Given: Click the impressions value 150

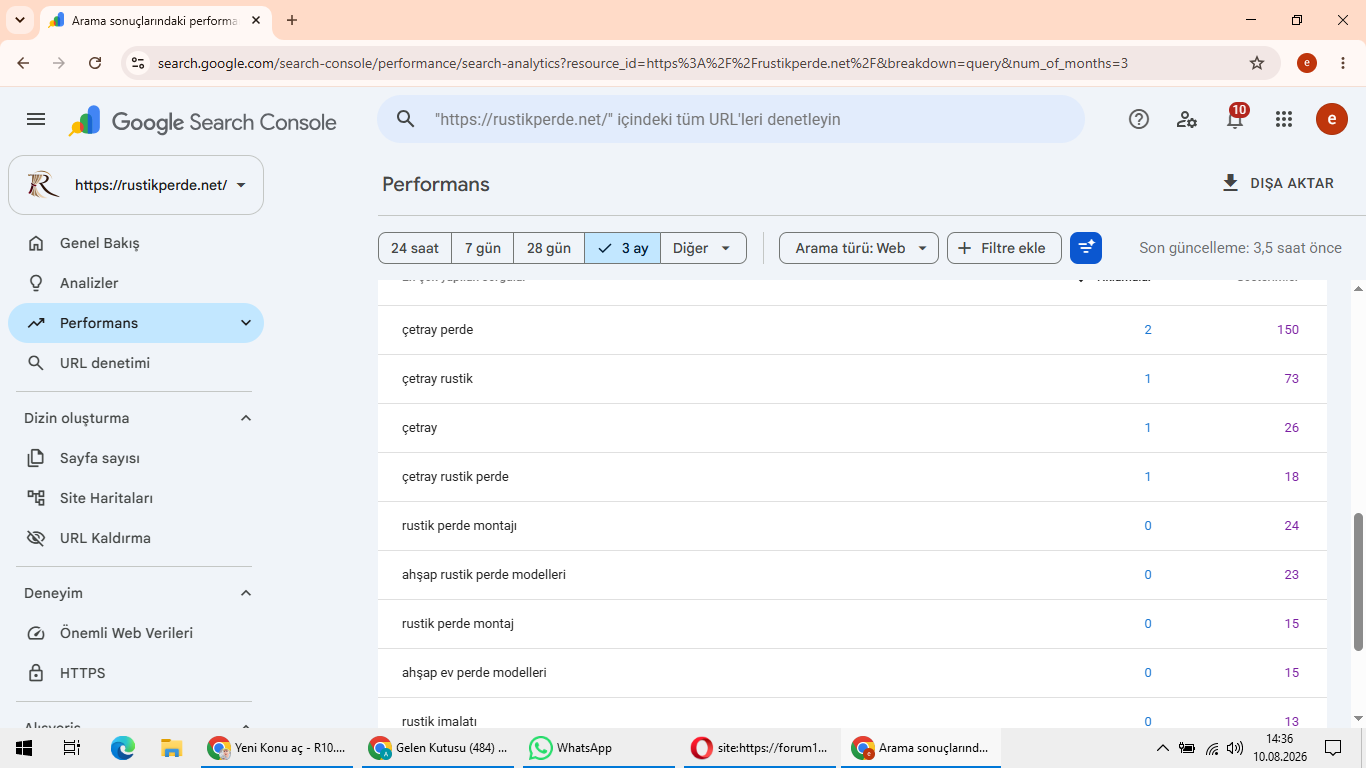Looking at the screenshot, I should point(1288,330).
